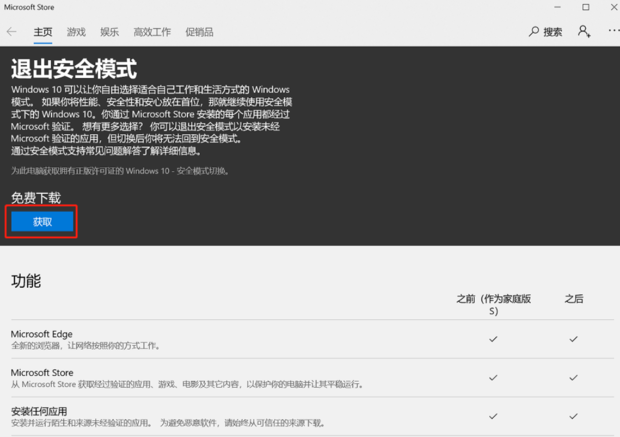Click the blue 获取 button
620x437 pixels.
(x=42, y=221)
